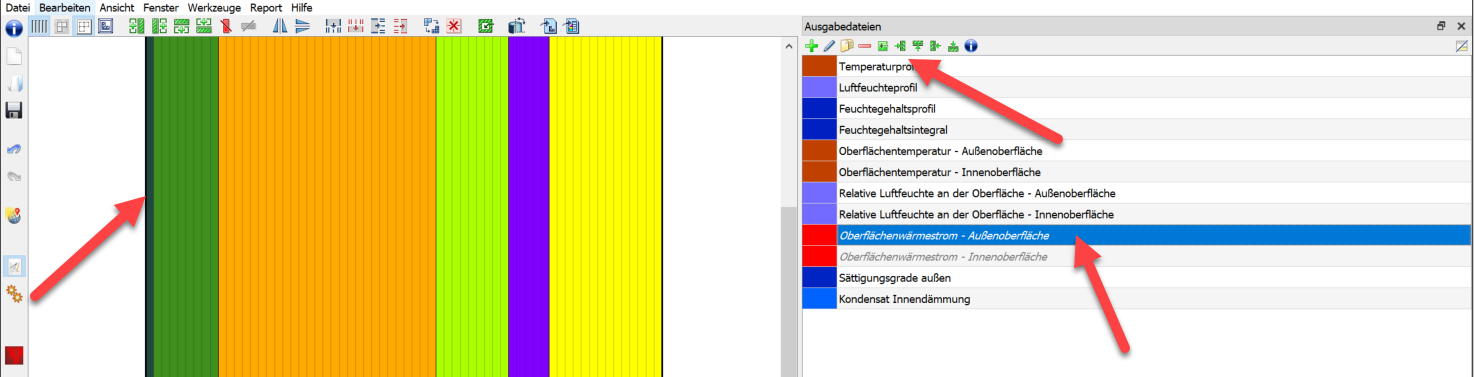The width and height of the screenshot is (1474, 377).
Task: Open the Report menu
Action: pyautogui.click(x=266, y=7)
